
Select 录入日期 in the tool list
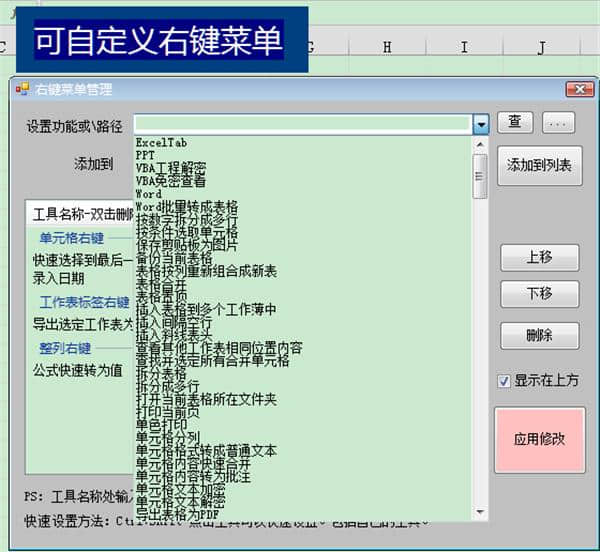(59, 278)
